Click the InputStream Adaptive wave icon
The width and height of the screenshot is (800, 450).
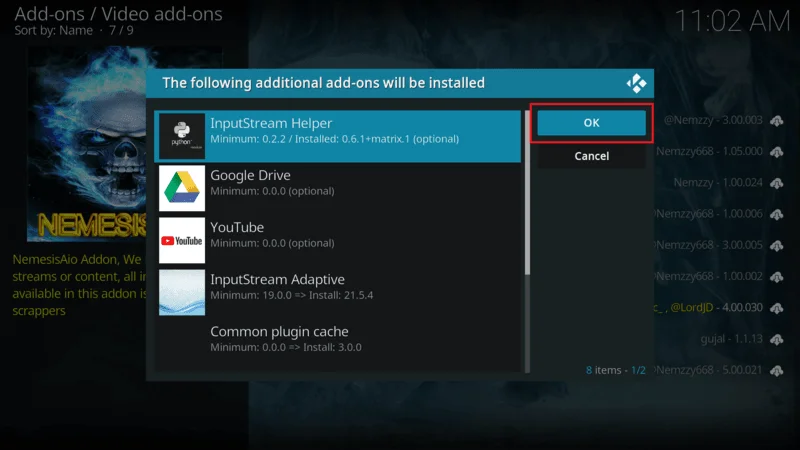point(182,292)
